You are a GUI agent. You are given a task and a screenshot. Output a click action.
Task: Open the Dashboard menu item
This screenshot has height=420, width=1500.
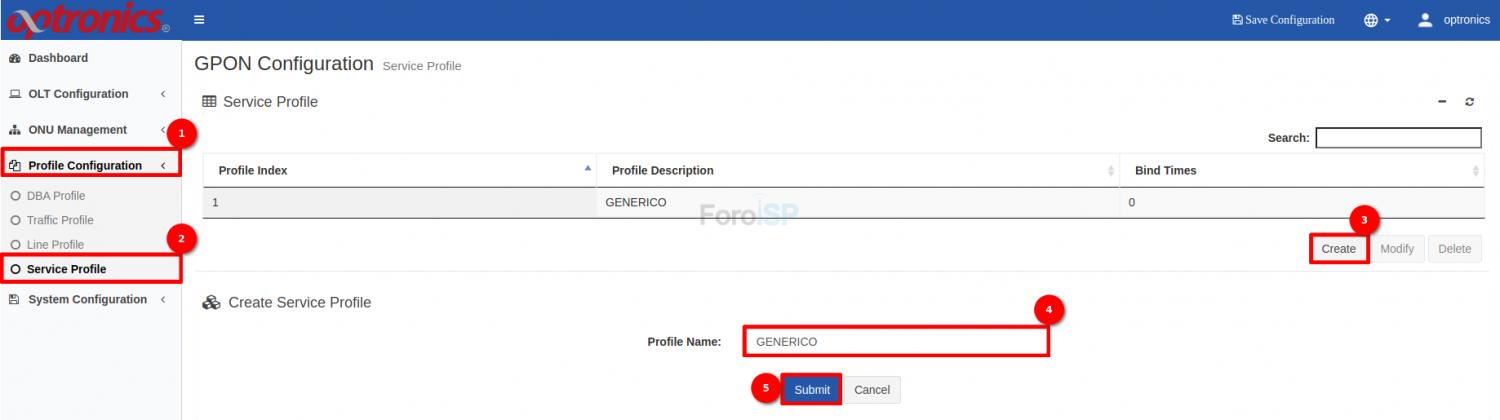[x=58, y=58]
